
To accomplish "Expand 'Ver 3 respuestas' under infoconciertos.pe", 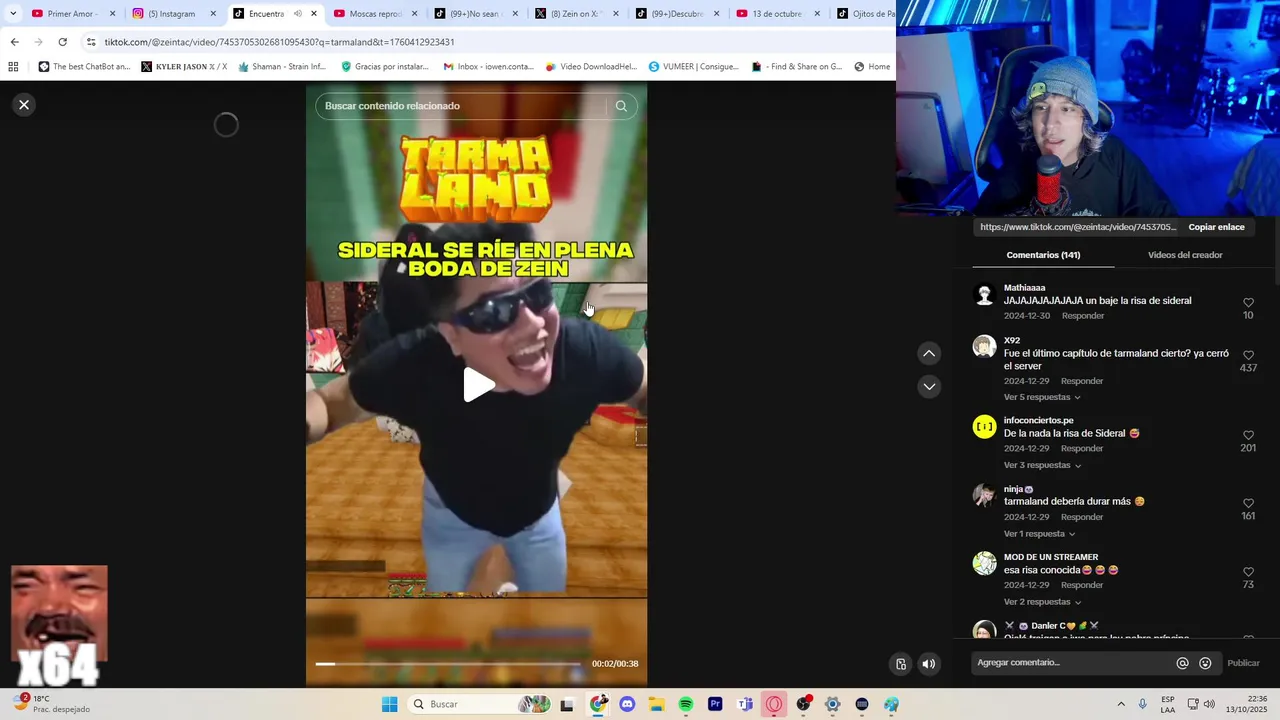I will click(x=1042, y=465).
